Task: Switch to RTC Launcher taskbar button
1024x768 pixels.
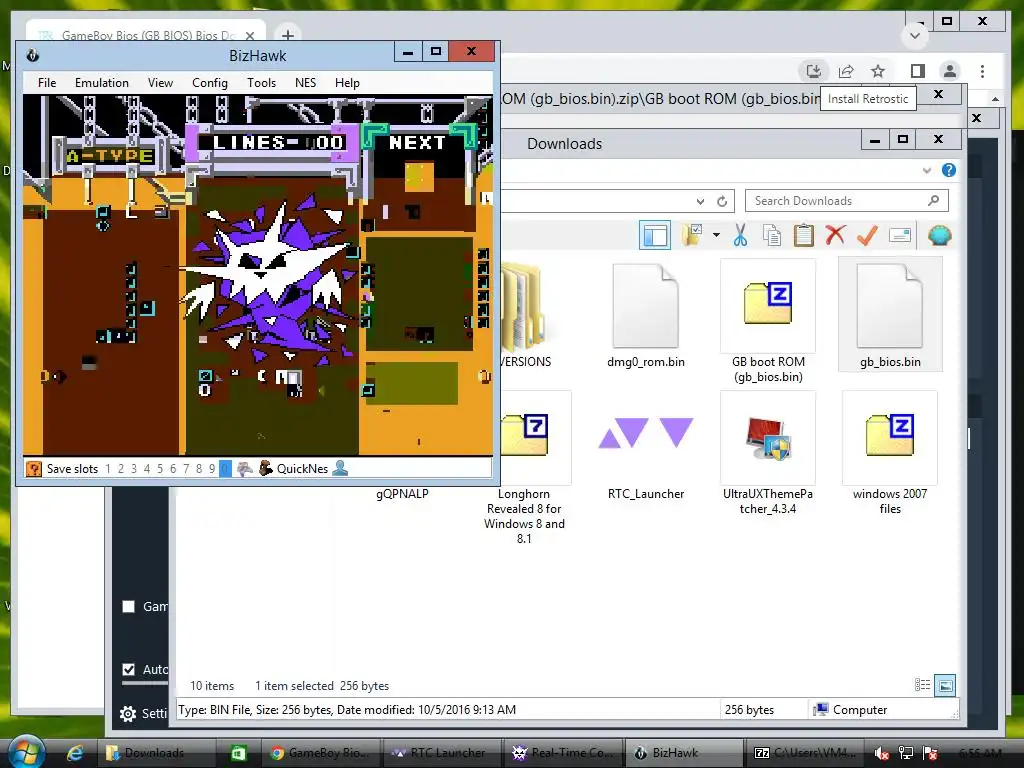Action: point(442,753)
